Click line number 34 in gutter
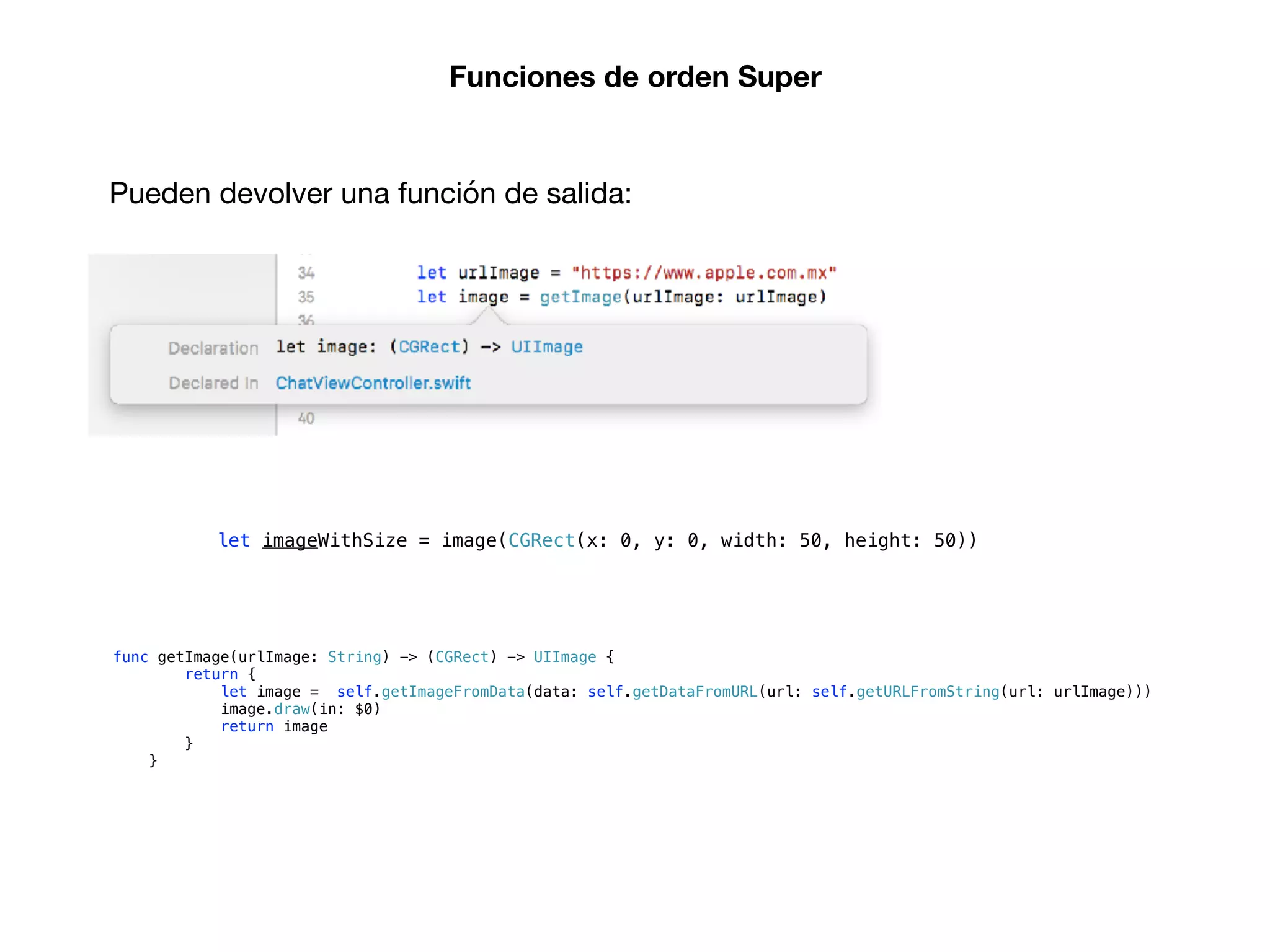1270x952 pixels. [x=306, y=273]
